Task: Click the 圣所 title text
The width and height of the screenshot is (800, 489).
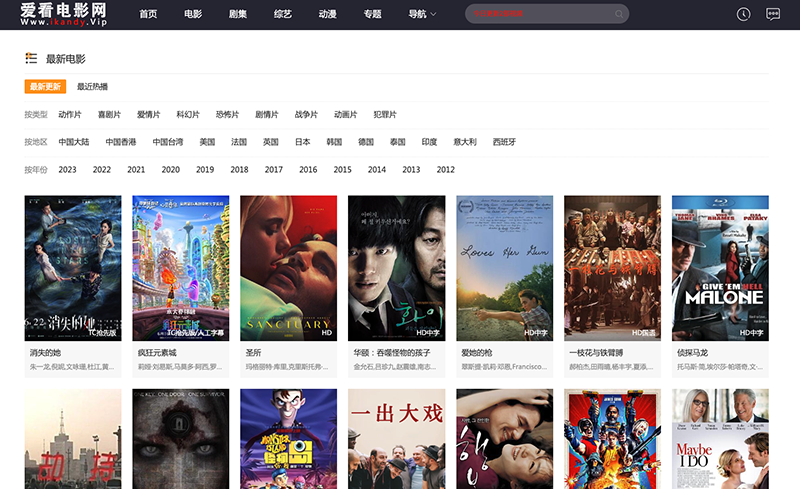Action: coord(254,353)
